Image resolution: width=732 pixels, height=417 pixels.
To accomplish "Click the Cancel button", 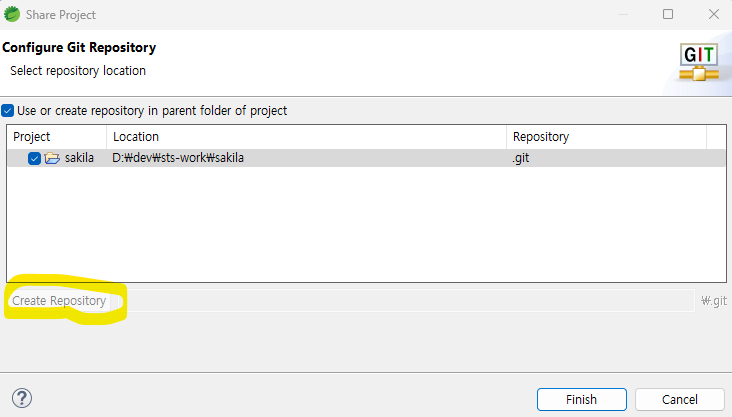I will pos(680,400).
